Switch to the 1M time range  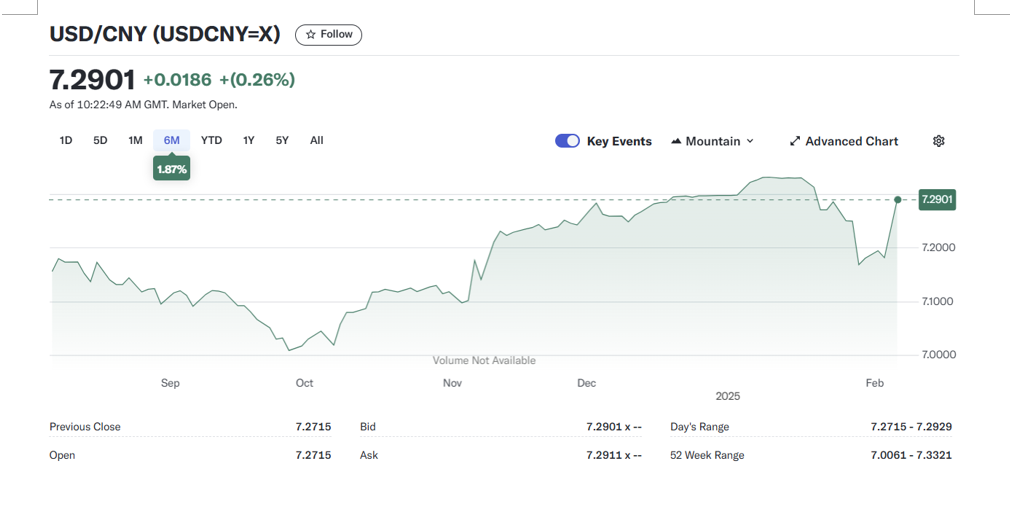point(135,141)
